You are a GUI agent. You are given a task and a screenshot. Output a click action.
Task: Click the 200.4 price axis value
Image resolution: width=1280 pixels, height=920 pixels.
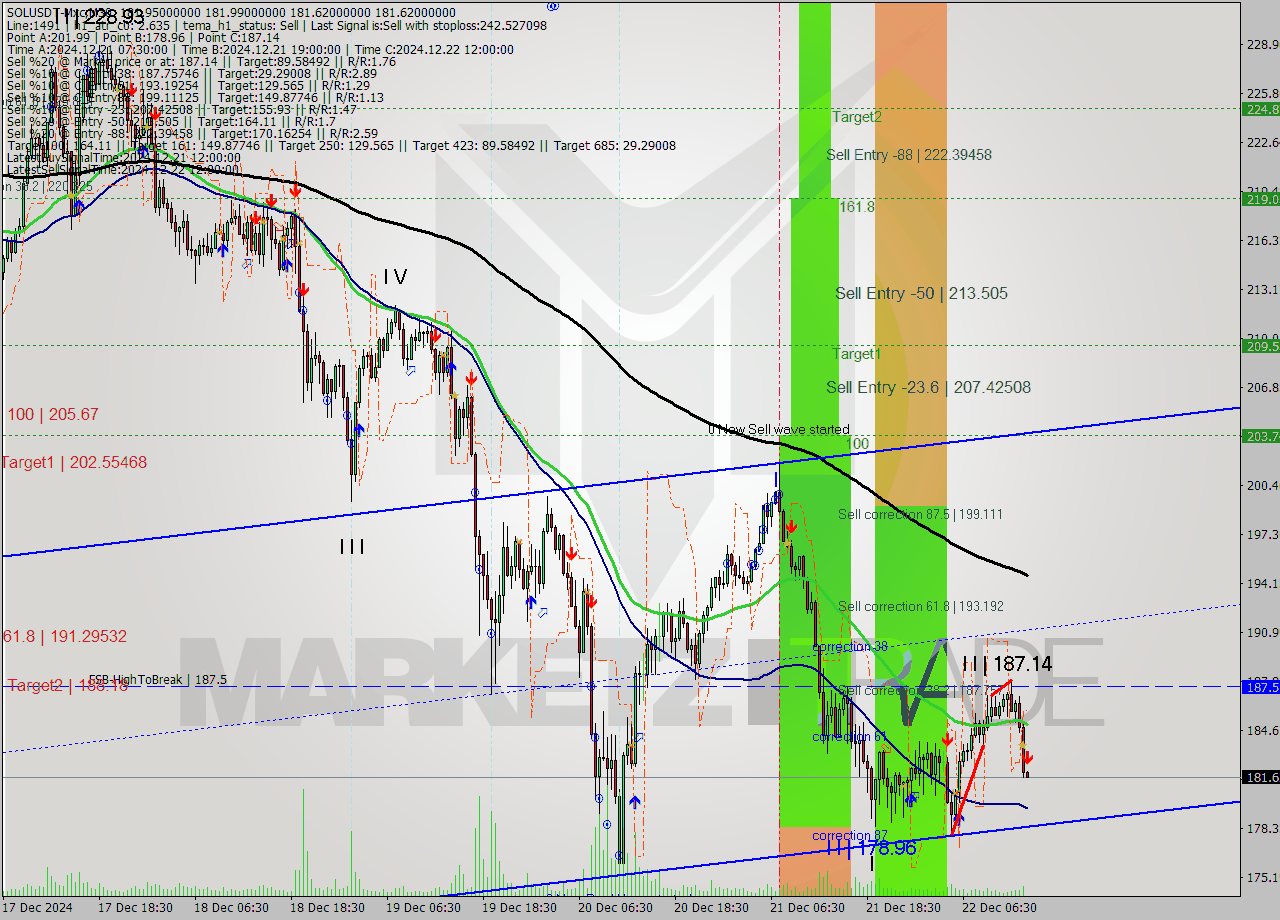tap(1262, 485)
